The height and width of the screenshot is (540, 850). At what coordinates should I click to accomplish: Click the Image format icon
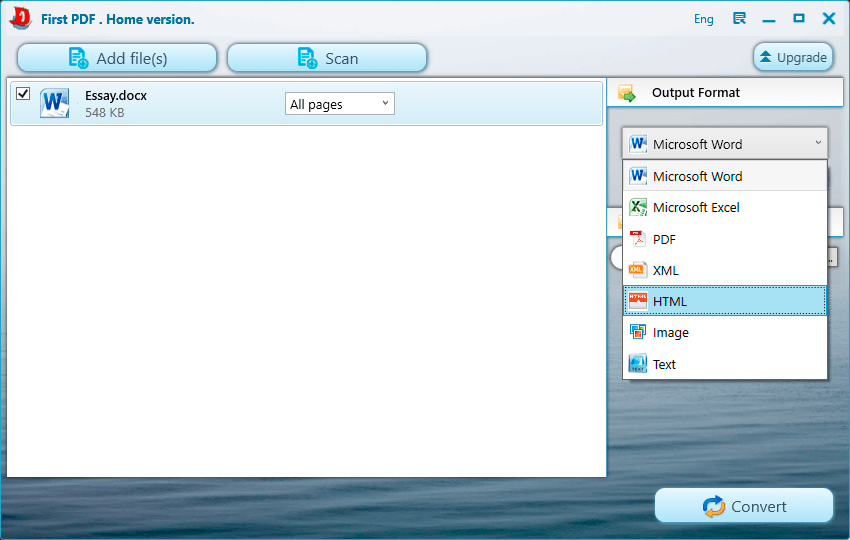point(638,332)
